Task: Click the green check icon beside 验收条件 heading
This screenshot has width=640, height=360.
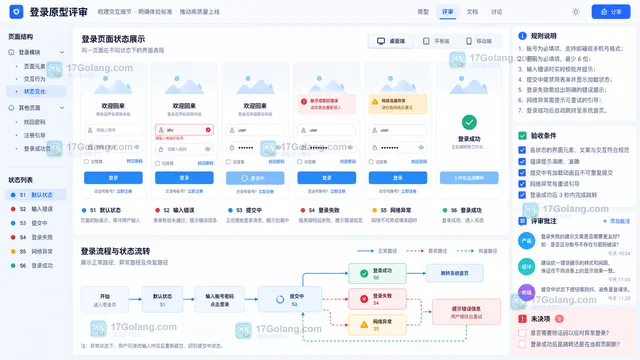Action: (522, 136)
